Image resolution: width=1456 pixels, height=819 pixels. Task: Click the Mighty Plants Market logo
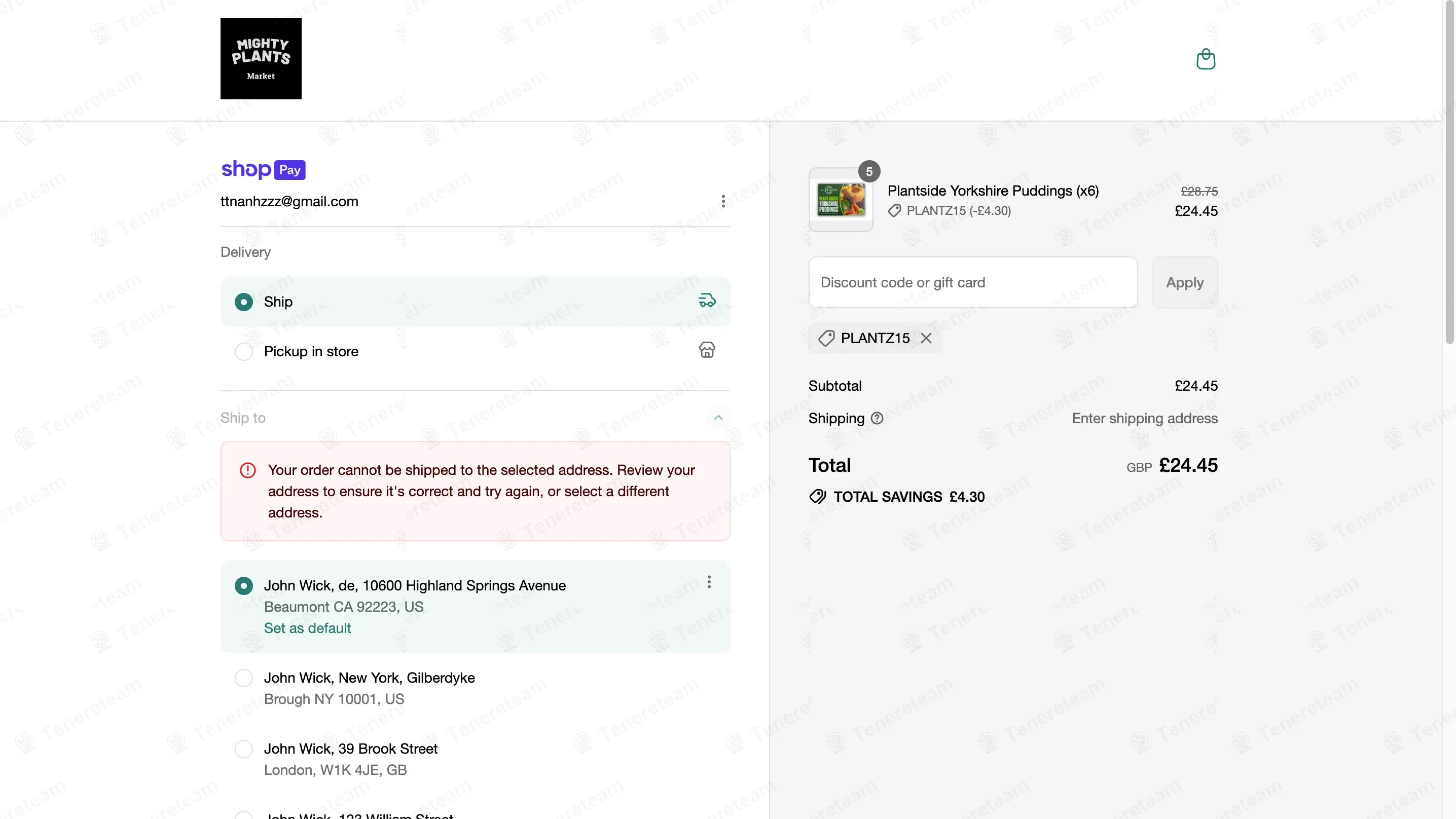[x=261, y=59]
